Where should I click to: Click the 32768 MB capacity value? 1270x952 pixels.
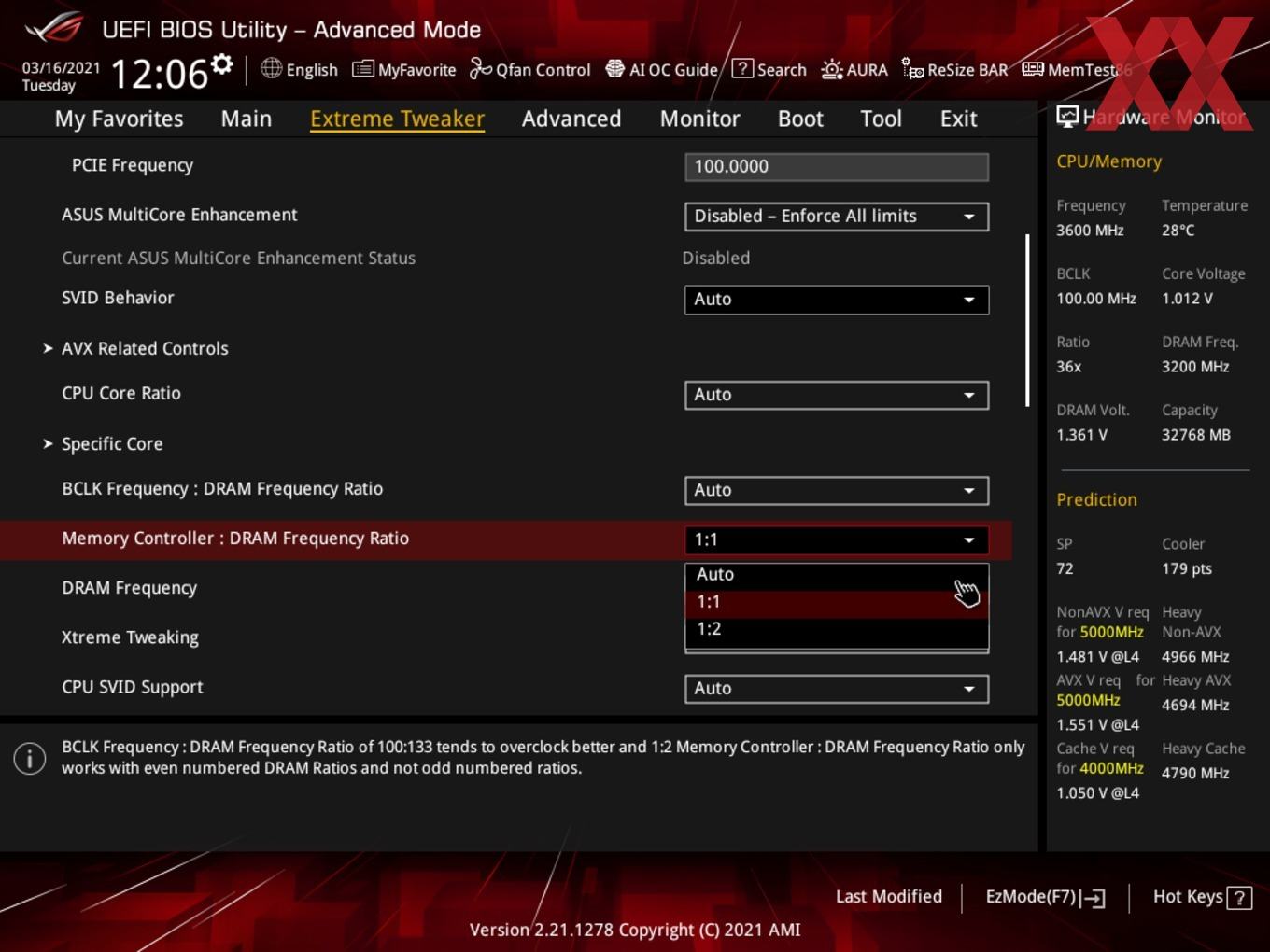[1196, 435]
